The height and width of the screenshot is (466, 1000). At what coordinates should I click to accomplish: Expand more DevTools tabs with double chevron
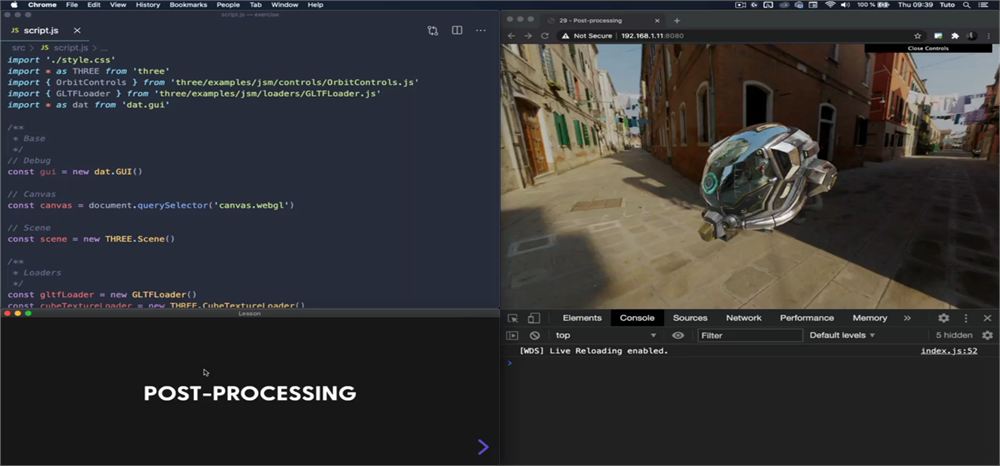coord(907,318)
